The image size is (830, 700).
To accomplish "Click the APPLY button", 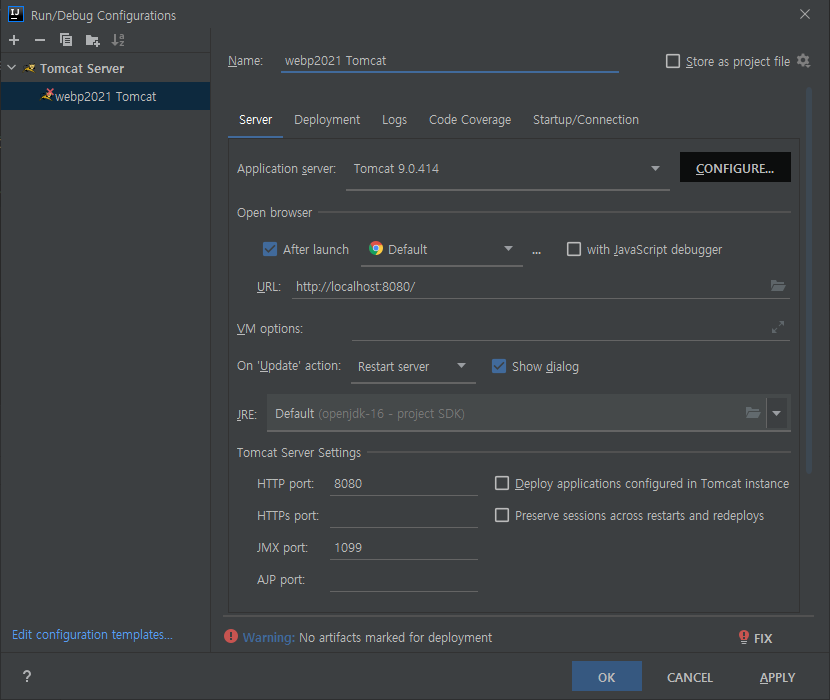I will pyautogui.click(x=777, y=677).
